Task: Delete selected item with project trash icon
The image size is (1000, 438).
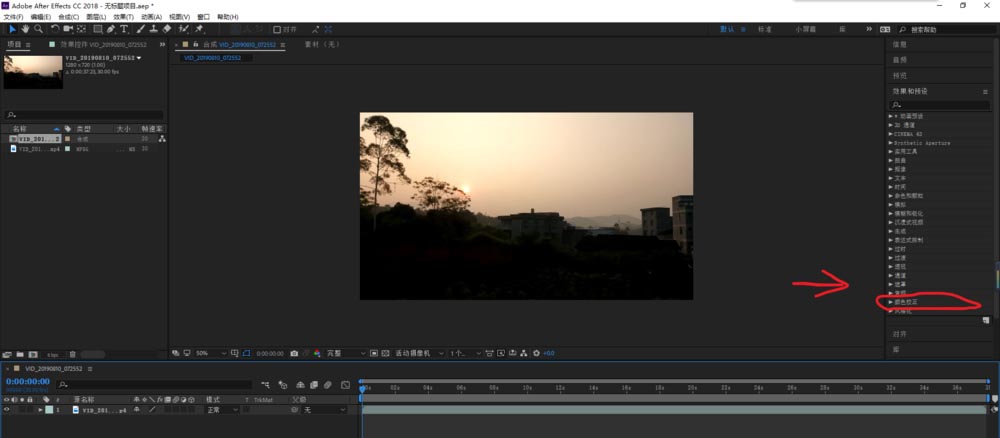Action: 72,354
